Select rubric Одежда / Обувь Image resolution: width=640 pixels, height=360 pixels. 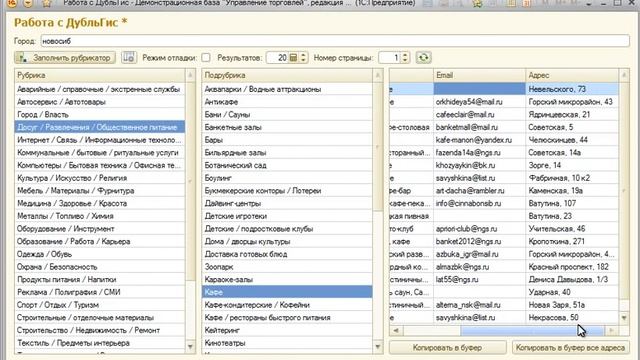100,254
